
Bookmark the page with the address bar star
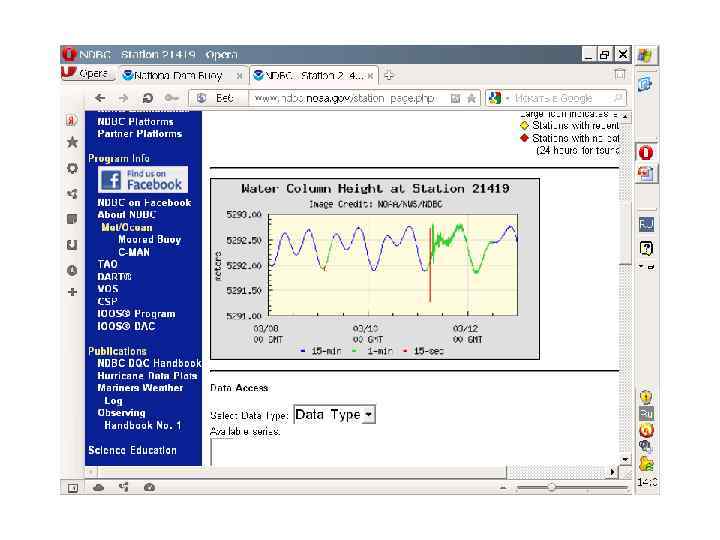[472, 98]
